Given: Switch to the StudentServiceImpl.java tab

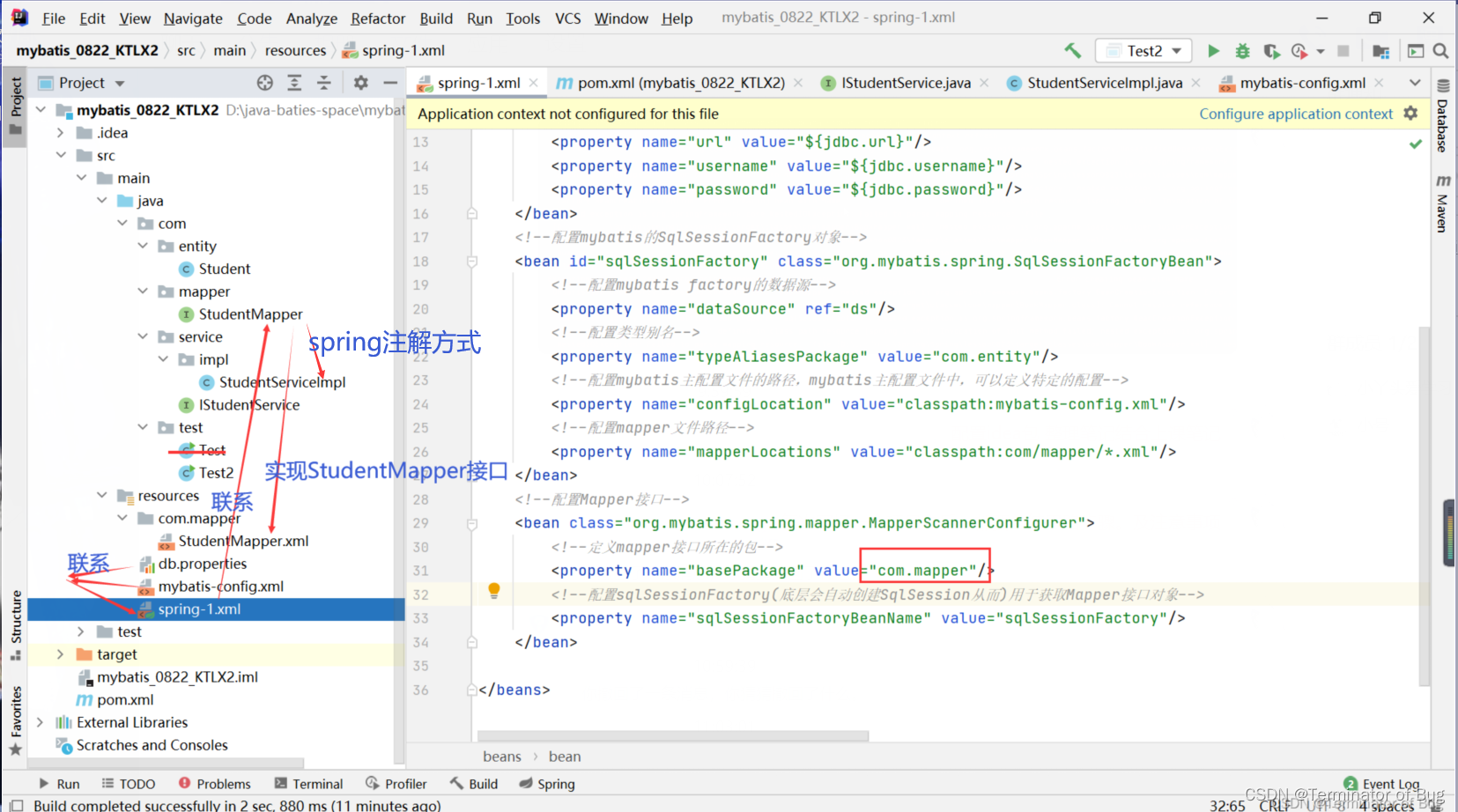Looking at the screenshot, I should [1105, 83].
